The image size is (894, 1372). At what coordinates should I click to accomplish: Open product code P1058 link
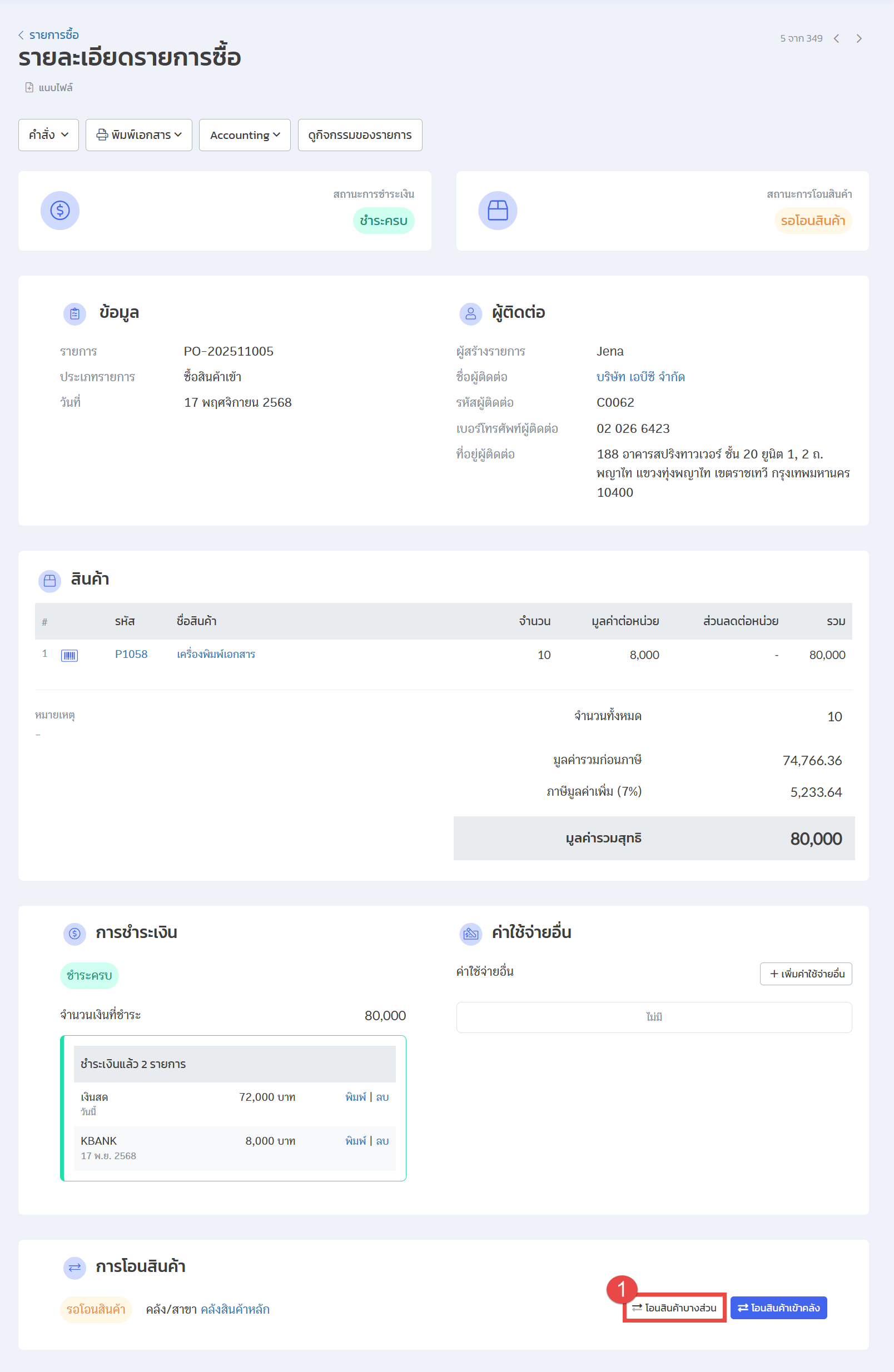point(131,654)
